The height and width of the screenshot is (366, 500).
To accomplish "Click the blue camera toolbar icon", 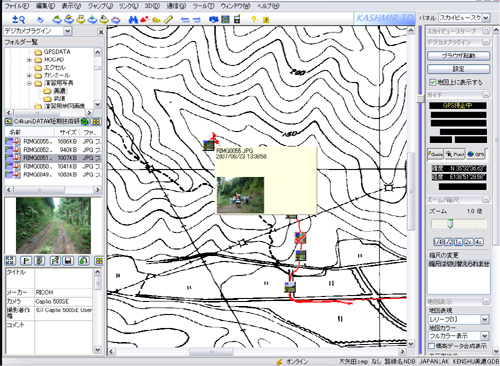I will [x=214, y=20].
